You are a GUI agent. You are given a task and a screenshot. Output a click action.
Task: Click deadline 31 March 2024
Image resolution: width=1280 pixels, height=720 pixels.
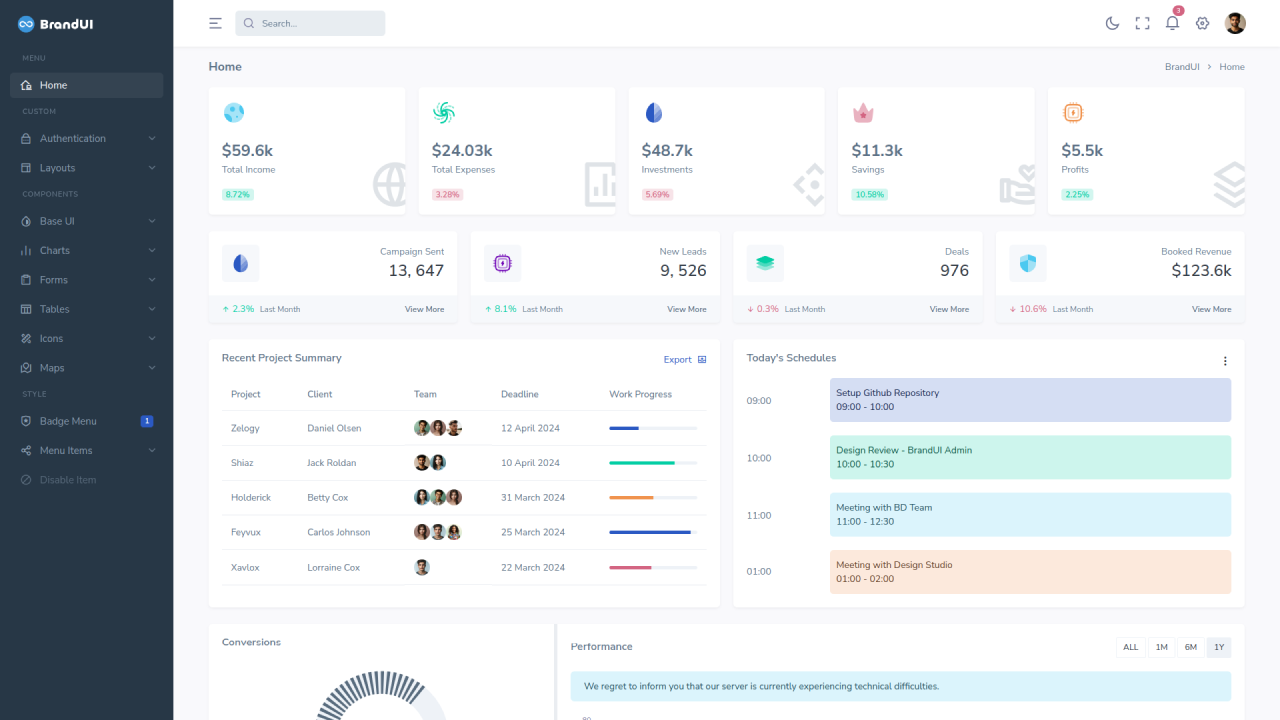(533, 498)
